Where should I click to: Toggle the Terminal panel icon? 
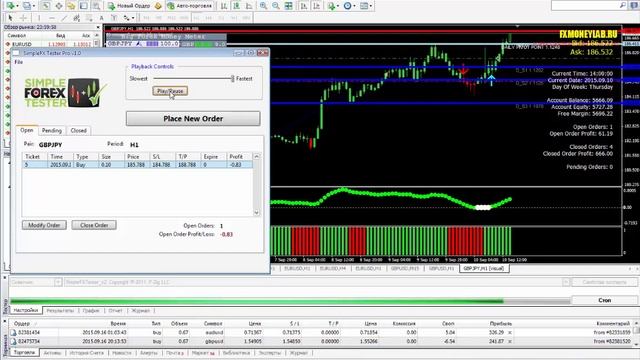(84, 6)
